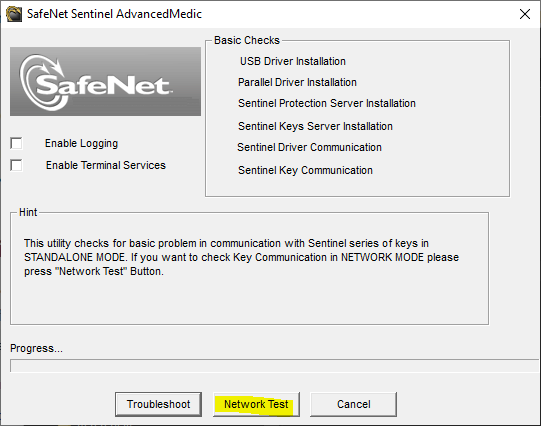The image size is (541, 426).
Task: Select USB Driver Installation check item
Action: click(293, 61)
